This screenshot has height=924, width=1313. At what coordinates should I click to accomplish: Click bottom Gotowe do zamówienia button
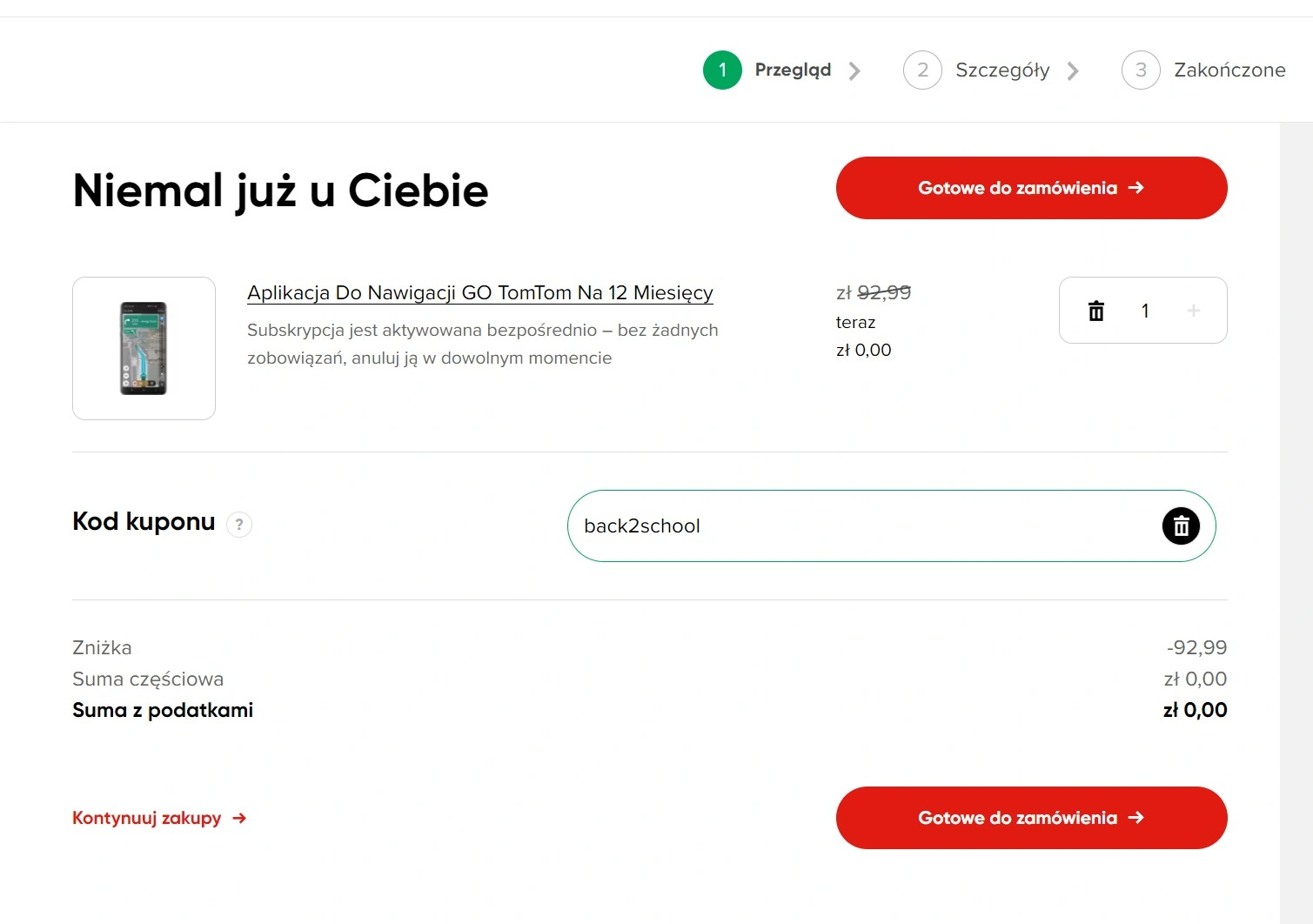point(1031,818)
